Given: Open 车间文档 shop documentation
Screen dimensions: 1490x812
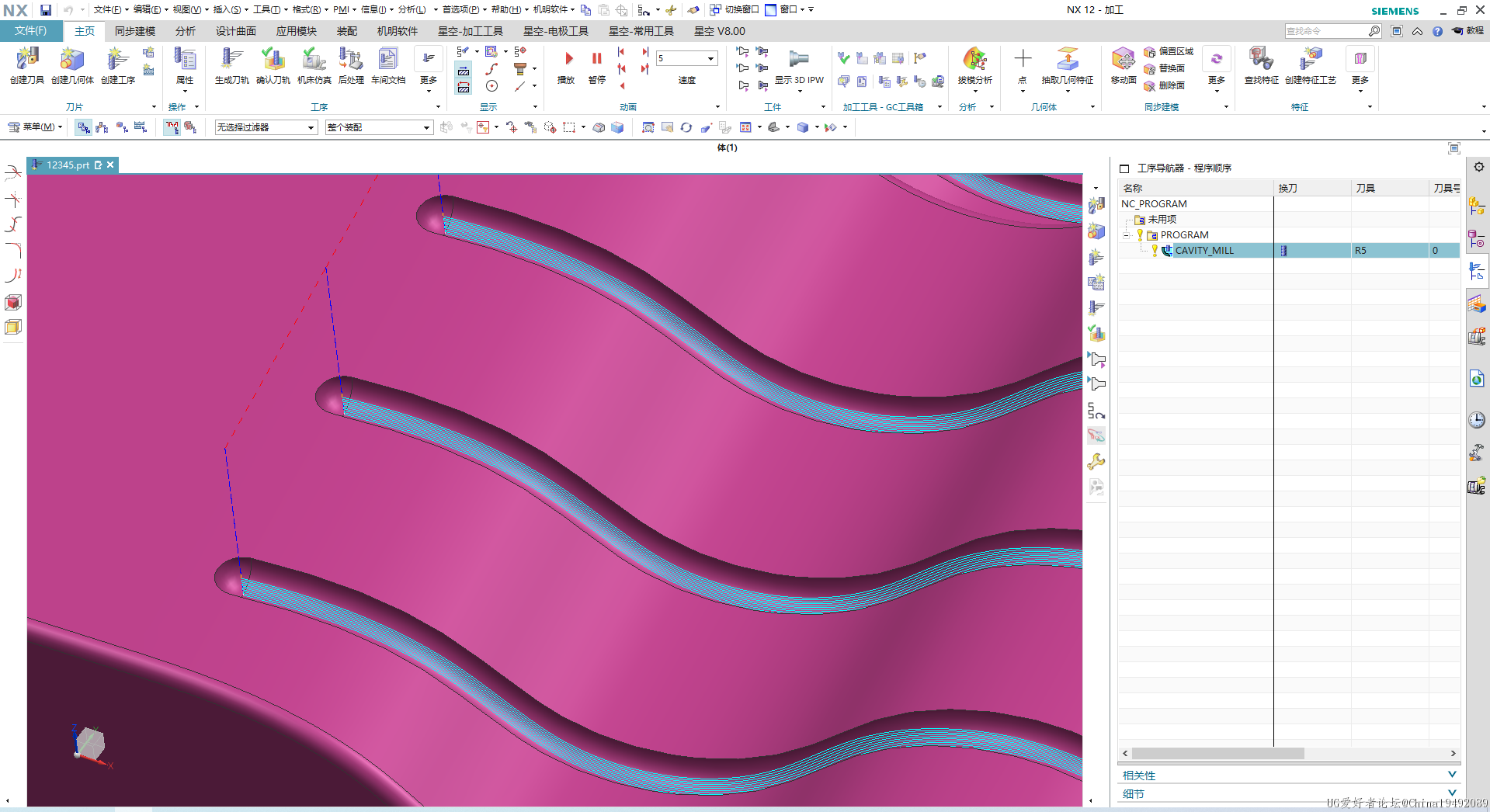Looking at the screenshot, I should pyautogui.click(x=388, y=65).
